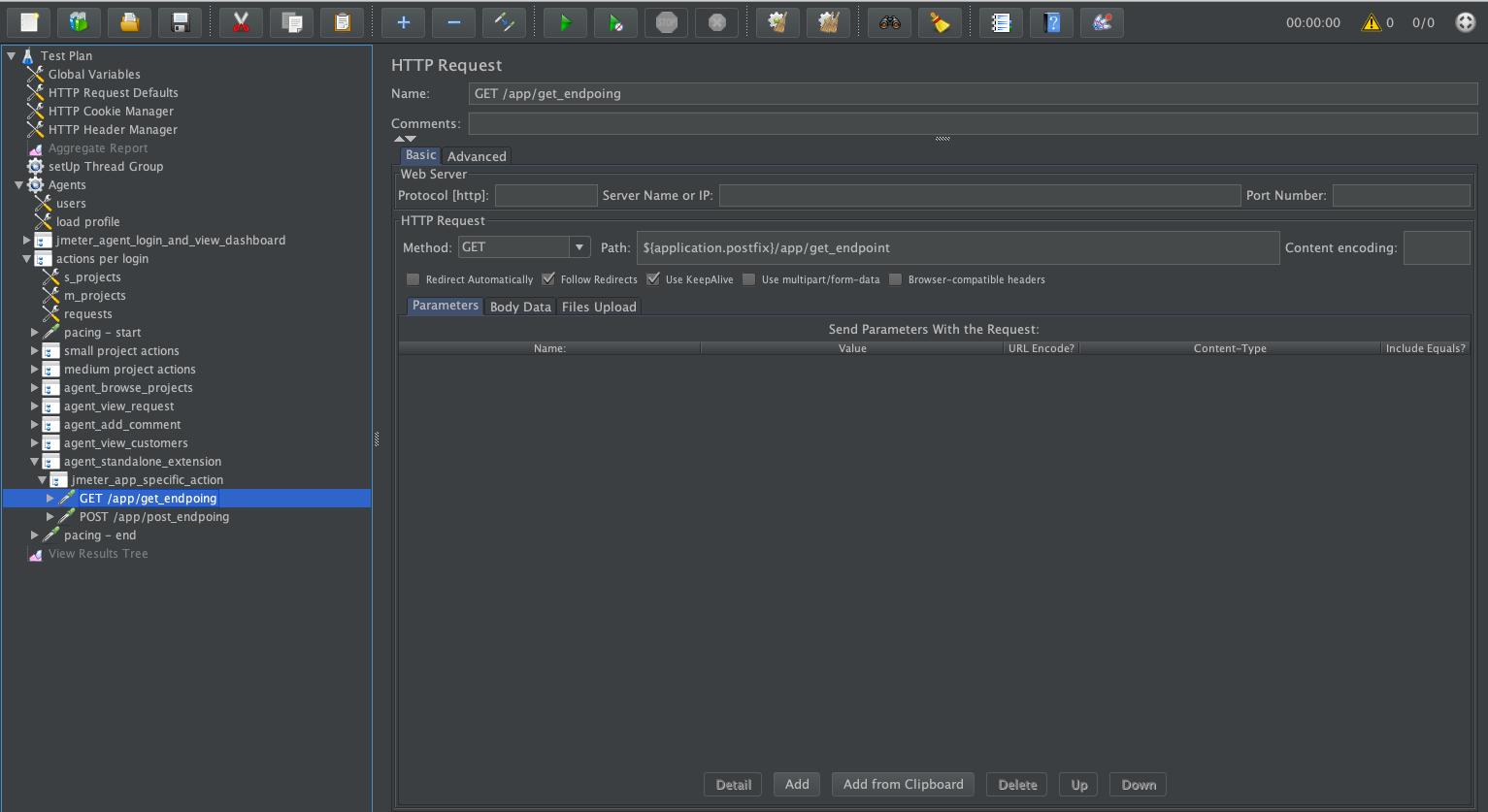Save the current test plan
Screen dimensions: 1488x812
point(181,21)
